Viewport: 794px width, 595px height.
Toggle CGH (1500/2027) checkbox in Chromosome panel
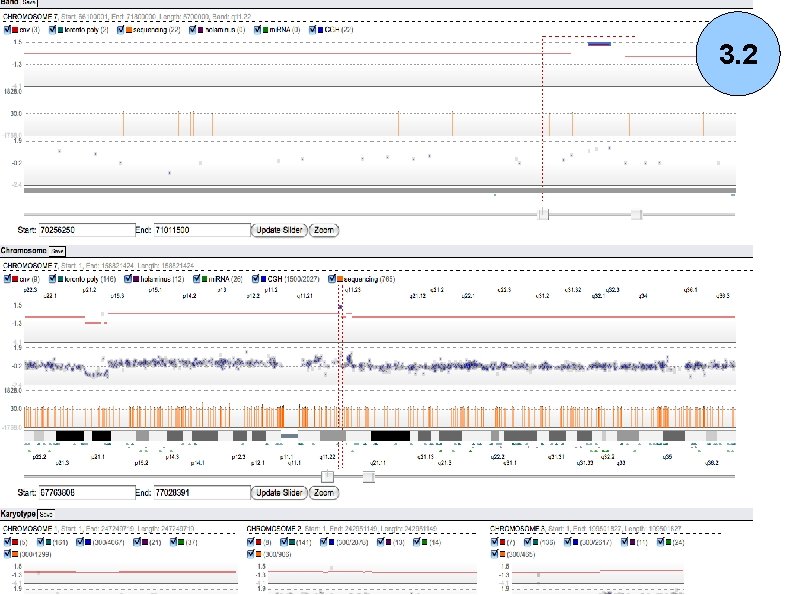255,279
